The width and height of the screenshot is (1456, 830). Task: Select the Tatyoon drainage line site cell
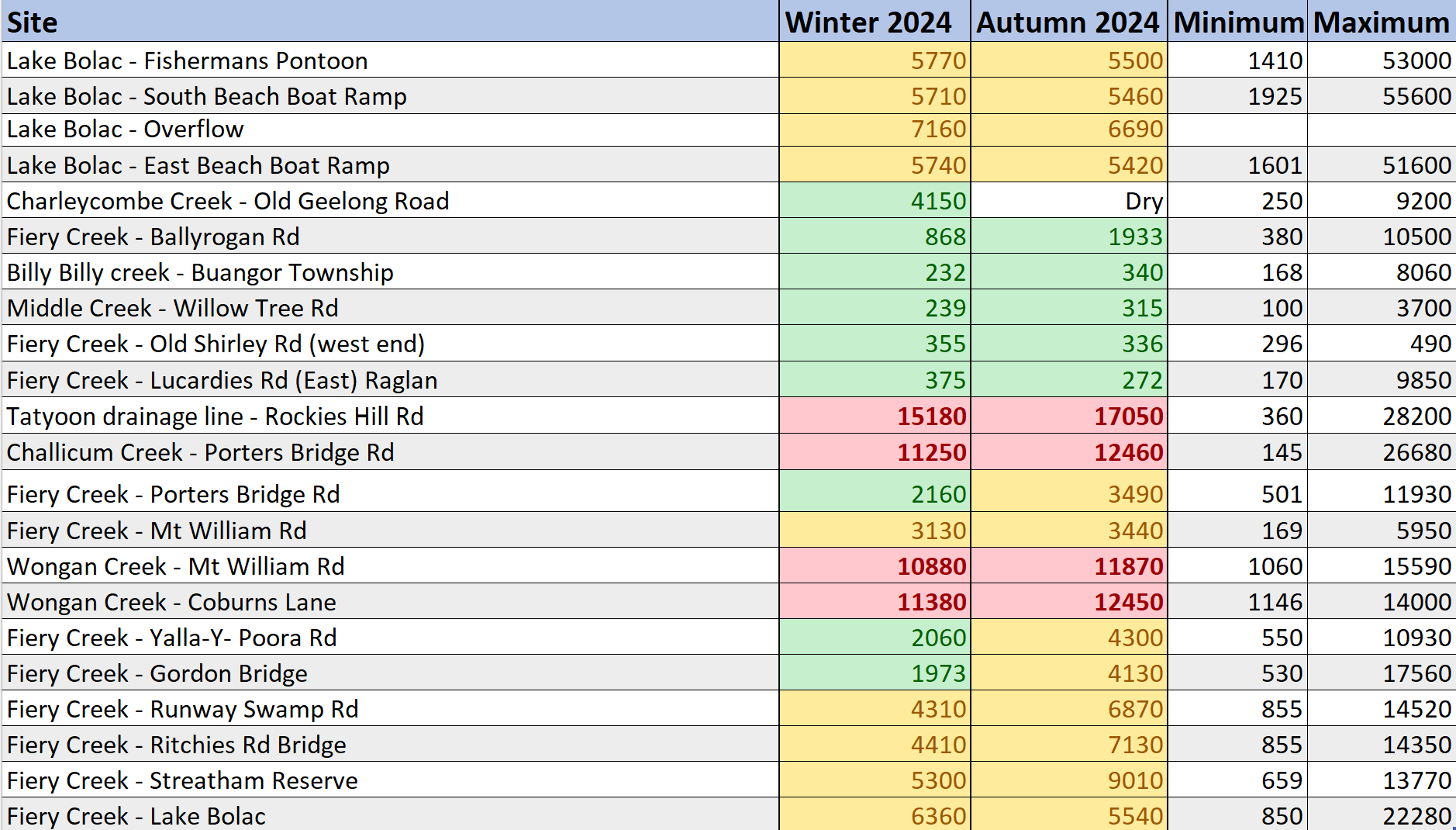[390, 416]
